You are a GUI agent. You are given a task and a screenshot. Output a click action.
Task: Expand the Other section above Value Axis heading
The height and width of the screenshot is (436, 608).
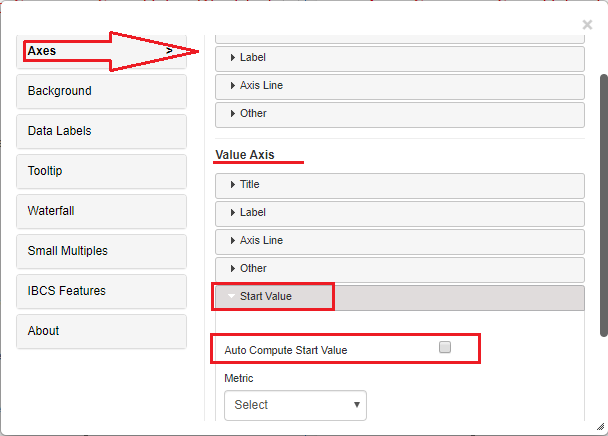coord(399,114)
